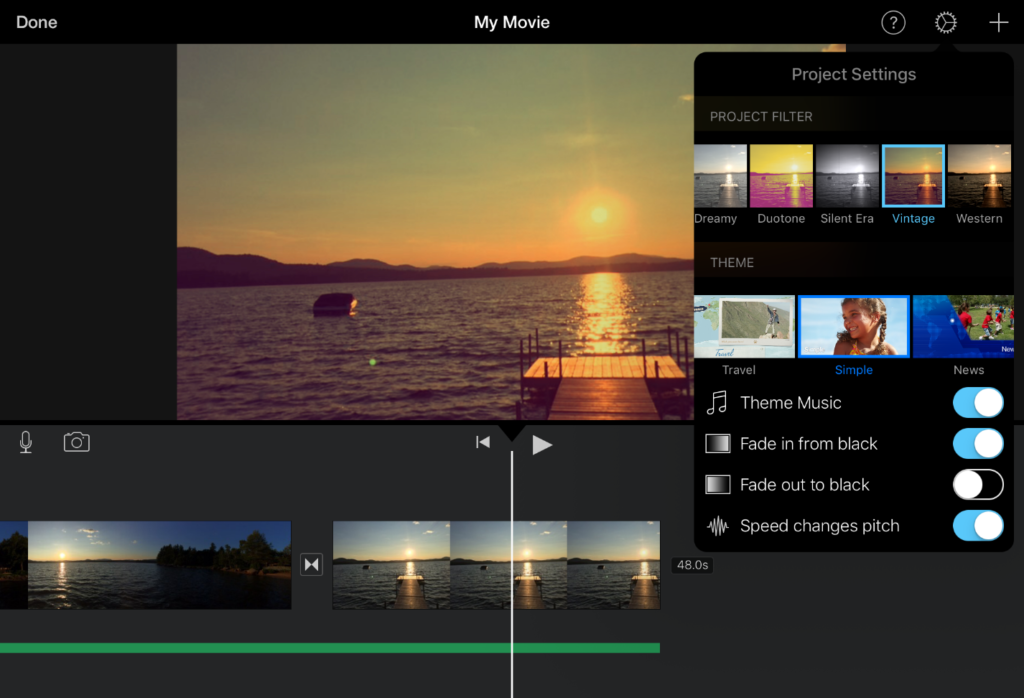Click the Fade out to black icon
This screenshot has height=698, width=1024.
(718, 484)
